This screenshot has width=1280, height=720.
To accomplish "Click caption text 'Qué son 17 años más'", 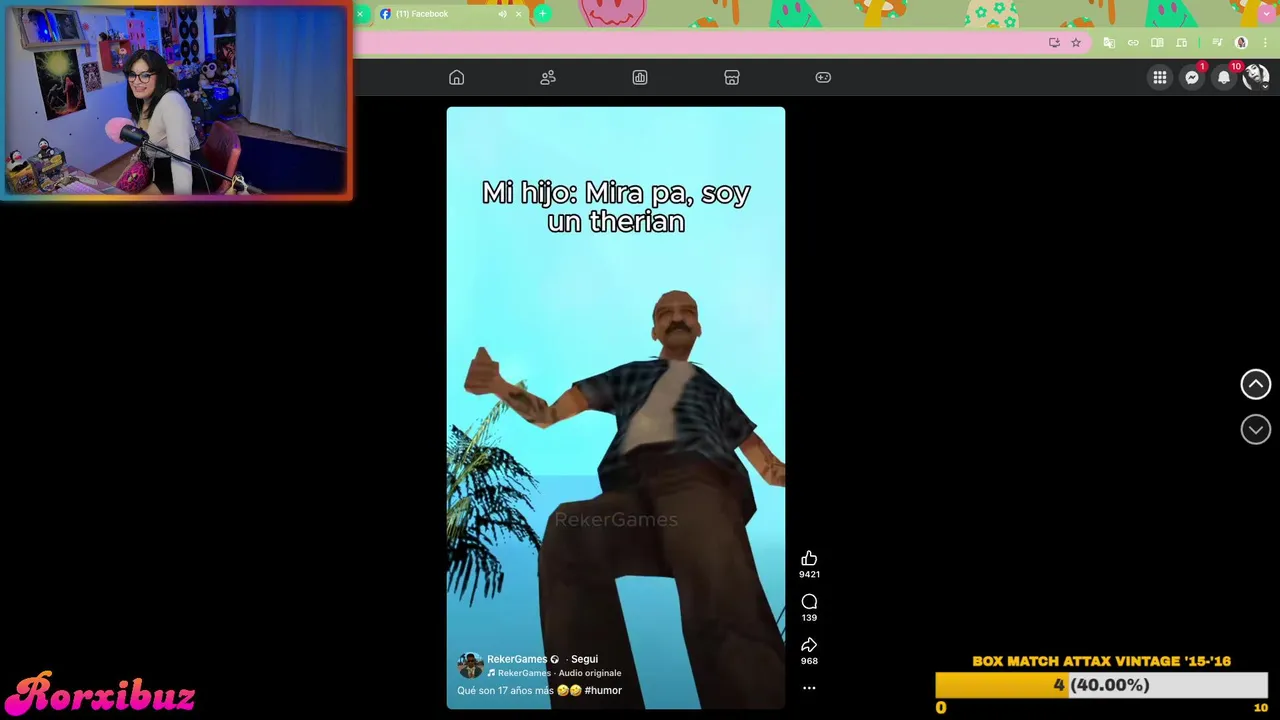I will point(505,690).
